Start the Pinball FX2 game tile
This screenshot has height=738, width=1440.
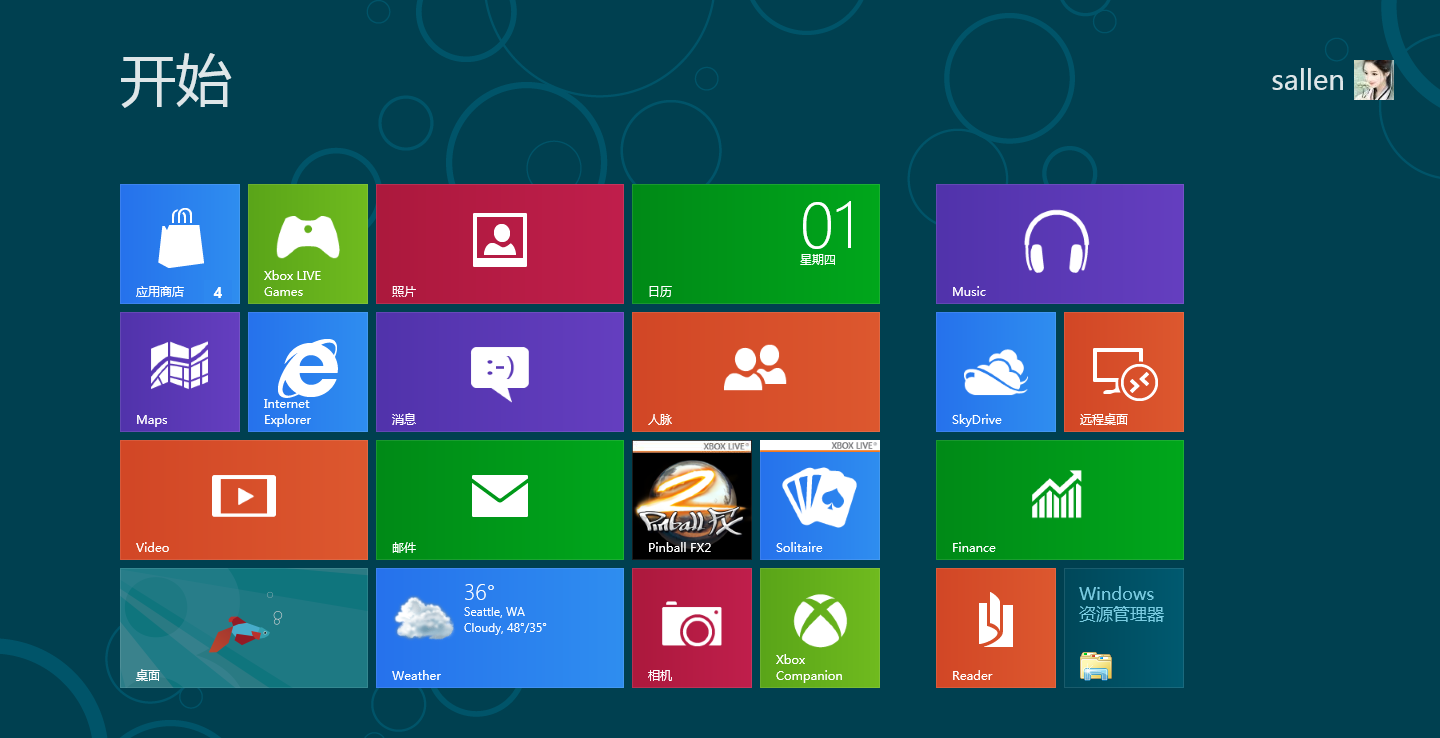click(692, 500)
